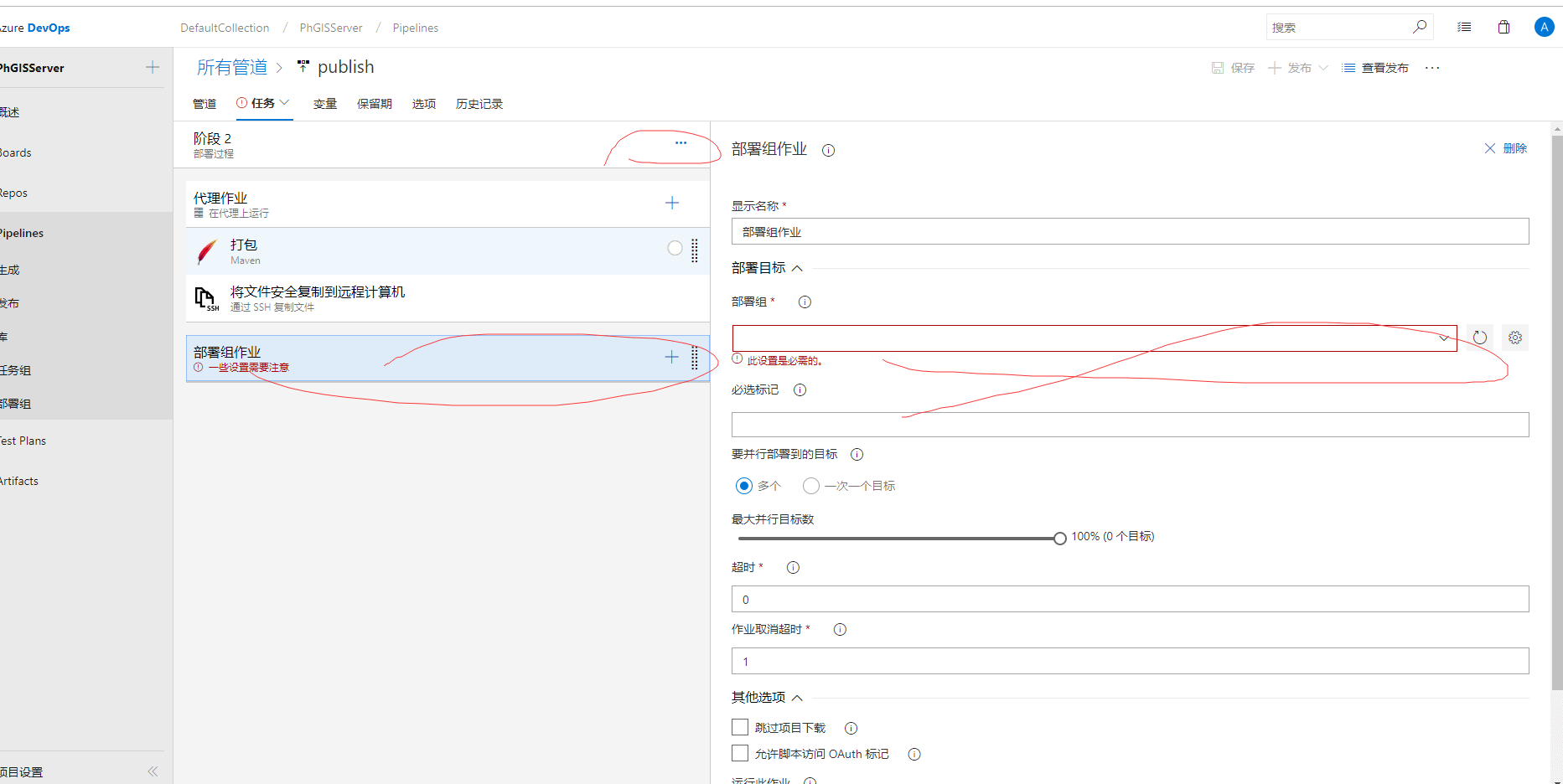This screenshot has width=1563, height=784.
Task: Collapse the left sidebar with double chevron
Action: click(x=153, y=771)
